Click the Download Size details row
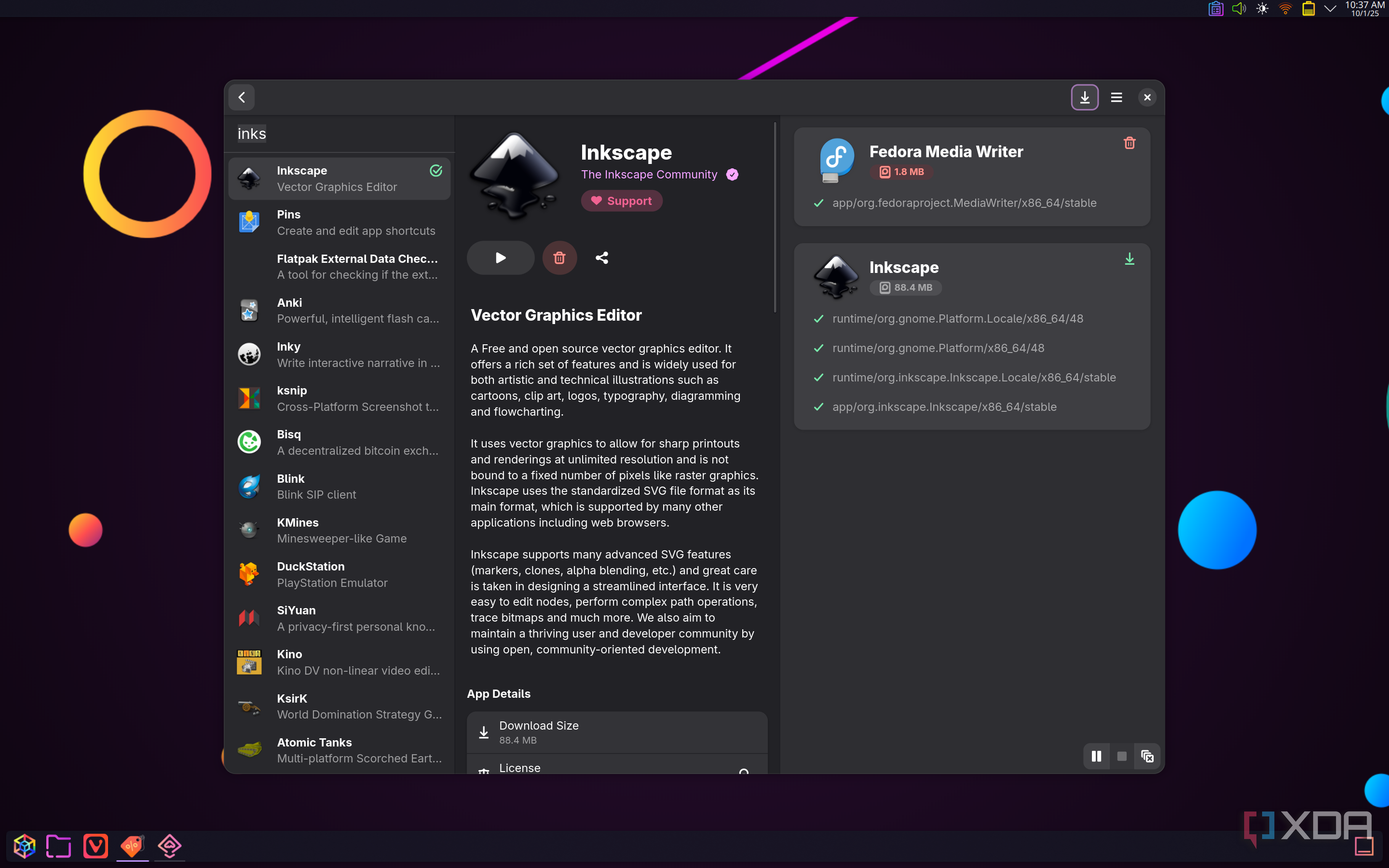The width and height of the screenshot is (1389, 868). coord(616,732)
